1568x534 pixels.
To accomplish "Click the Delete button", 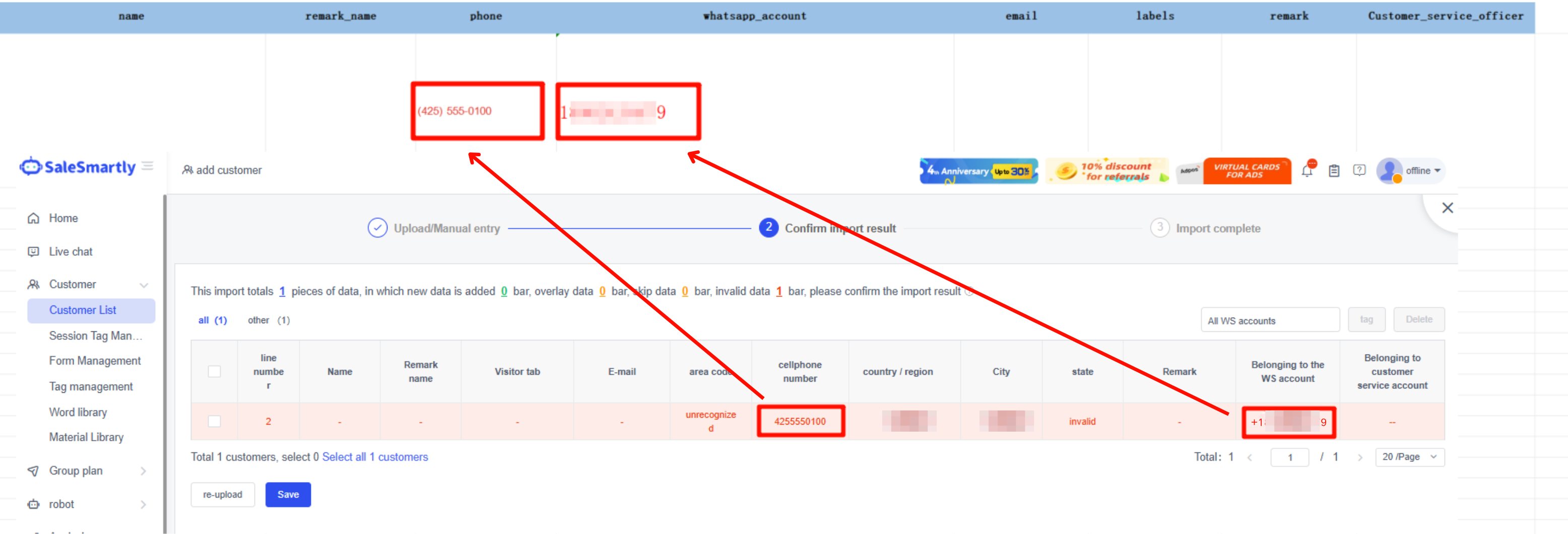I will (x=1419, y=320).
